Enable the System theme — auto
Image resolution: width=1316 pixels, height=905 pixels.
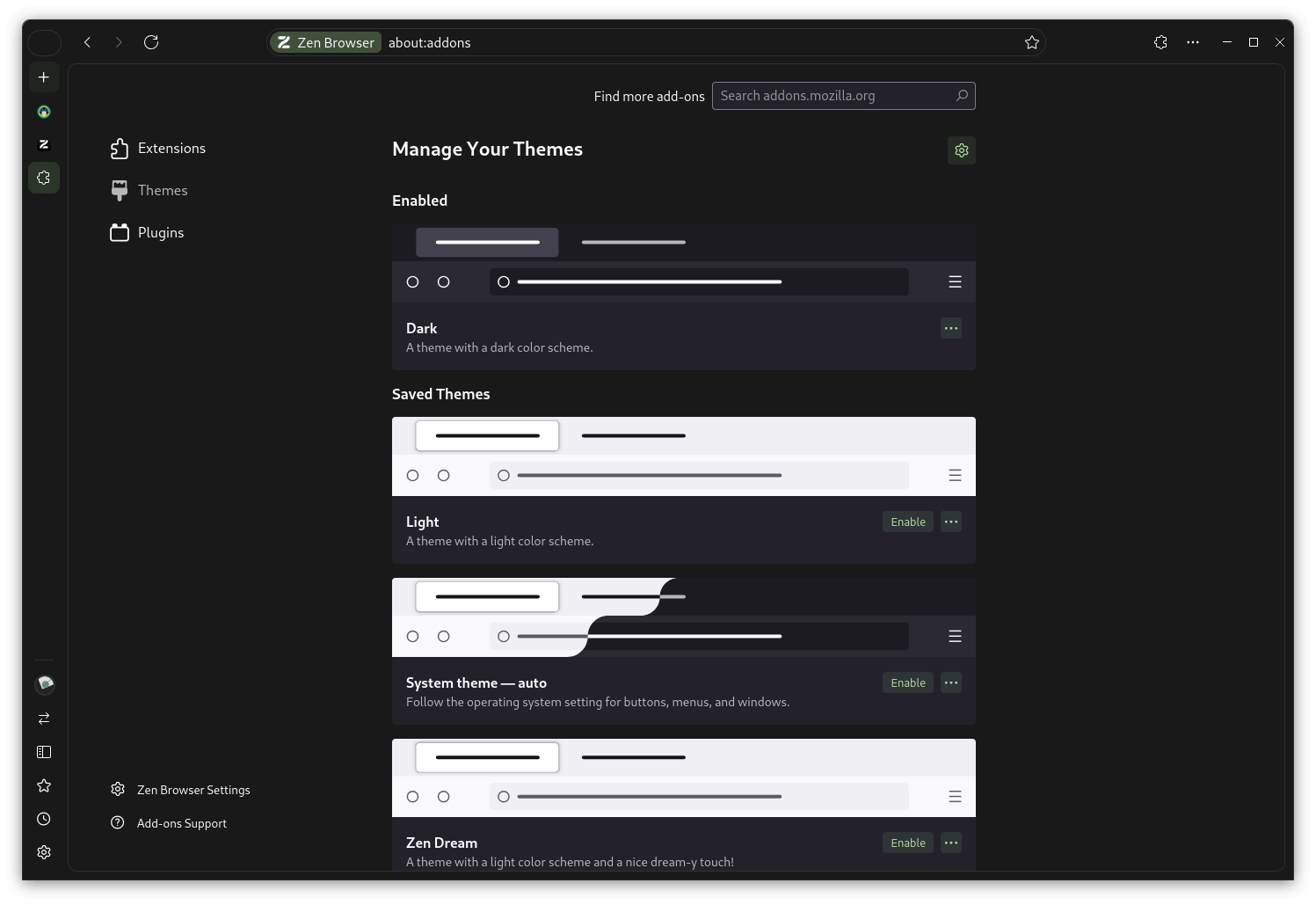pyautogui.click(x=907, y=682)
